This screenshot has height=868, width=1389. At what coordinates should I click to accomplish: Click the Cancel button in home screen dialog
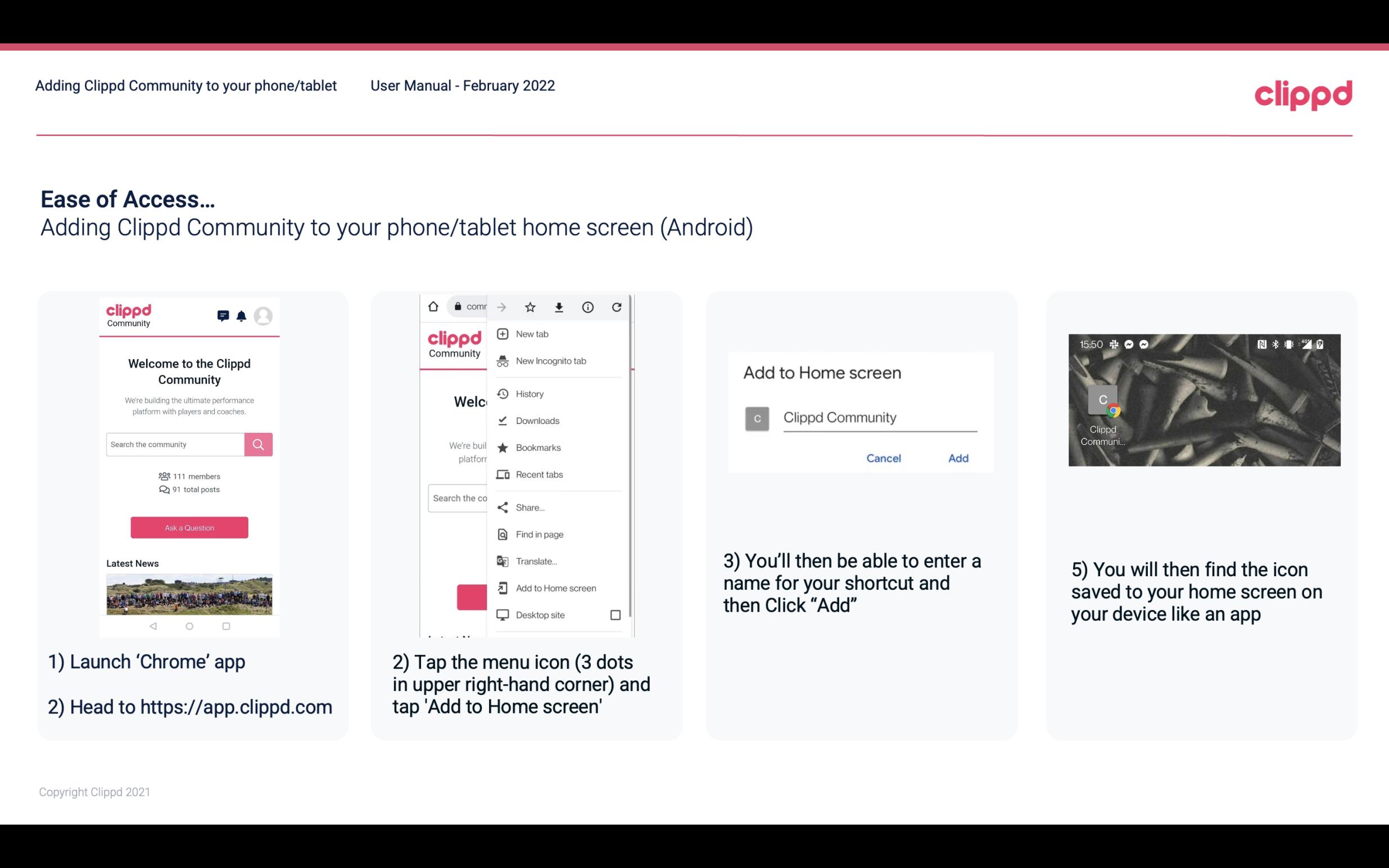point(883,457)
